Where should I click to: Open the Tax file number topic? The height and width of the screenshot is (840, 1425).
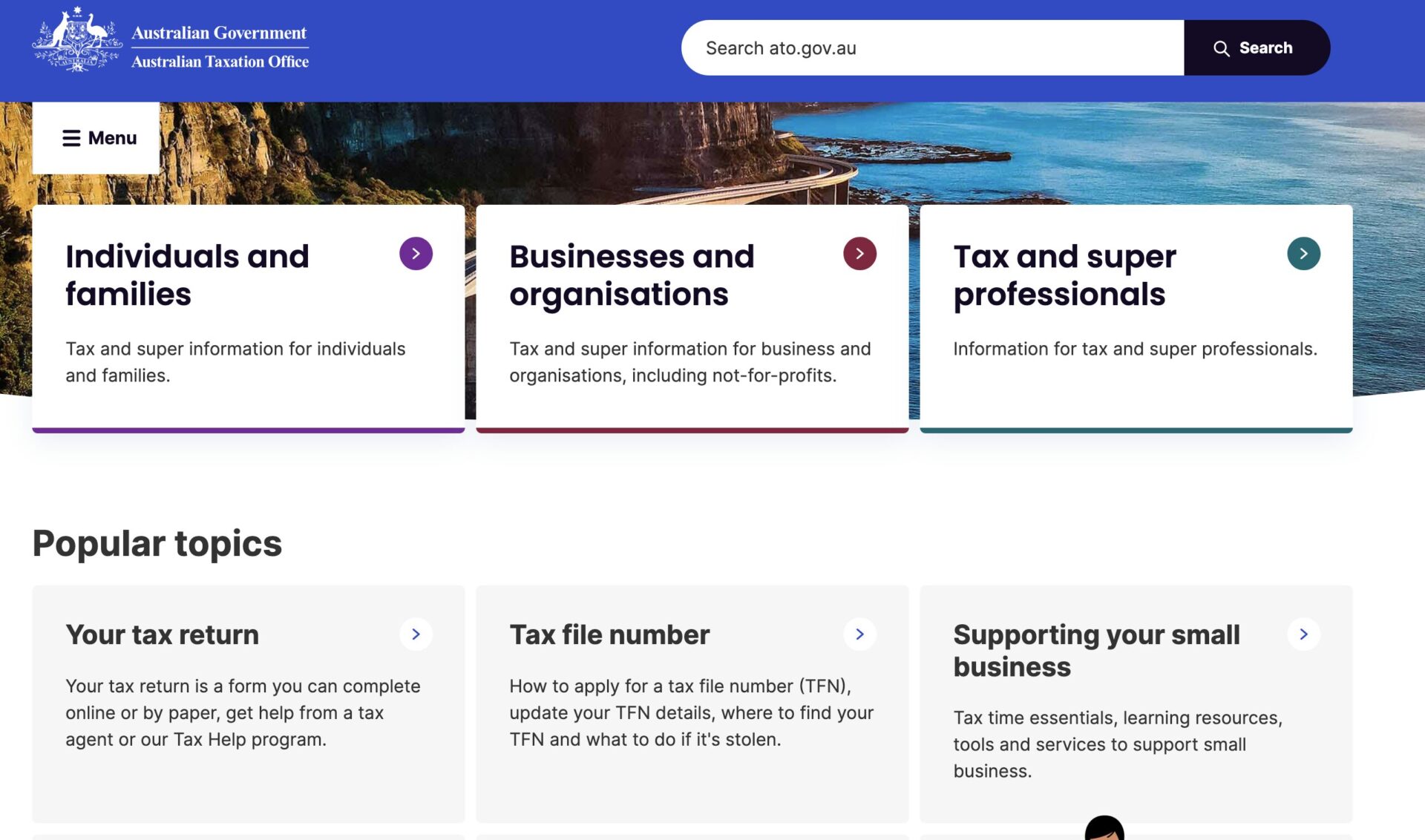(609, 635)
